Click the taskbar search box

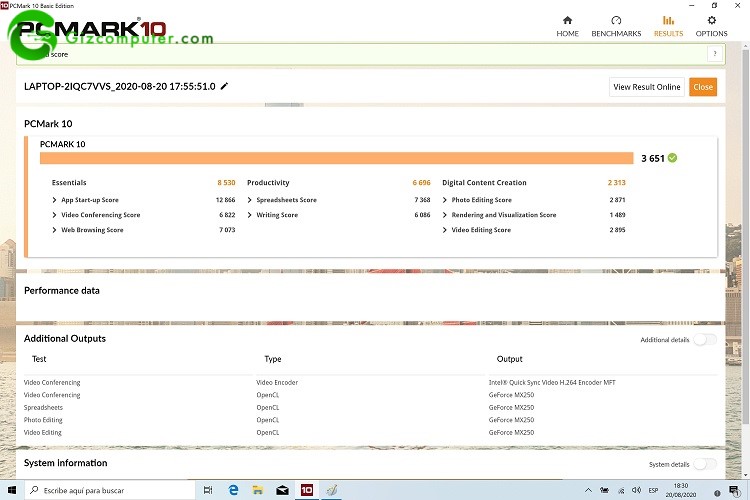coord(110,490)
